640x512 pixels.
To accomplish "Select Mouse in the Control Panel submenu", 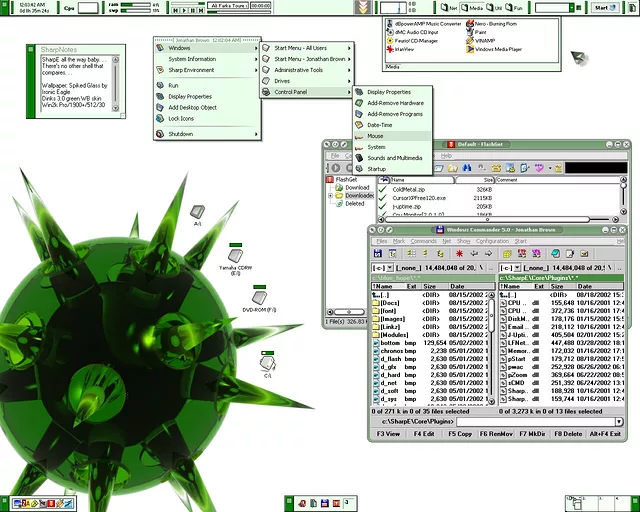I will tap(375, 136).
